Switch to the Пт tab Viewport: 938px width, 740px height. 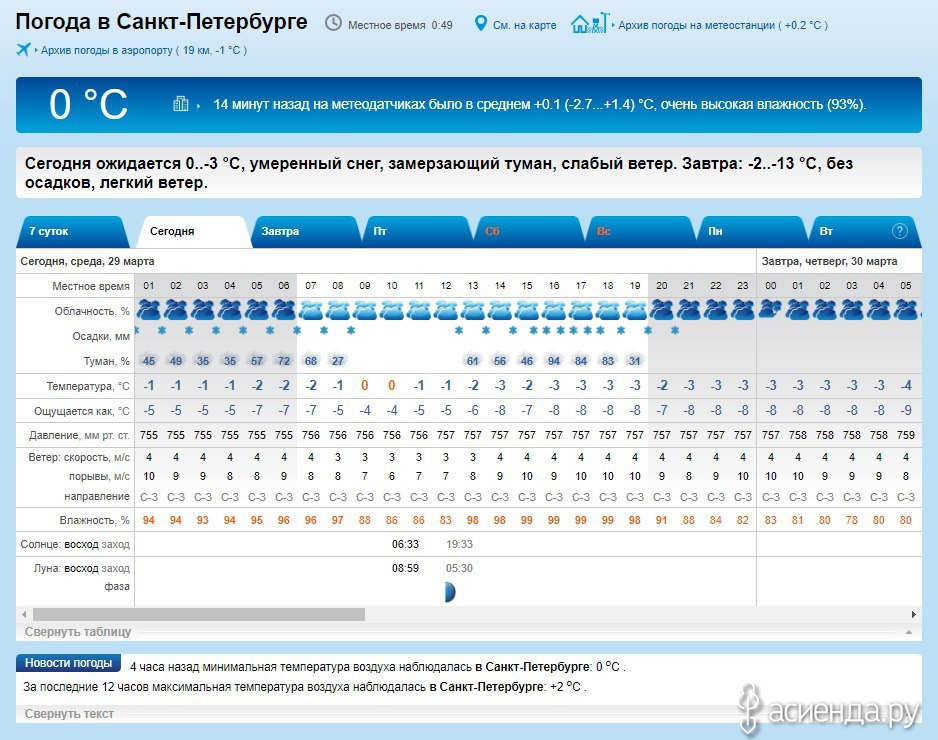tap(416, 232)
